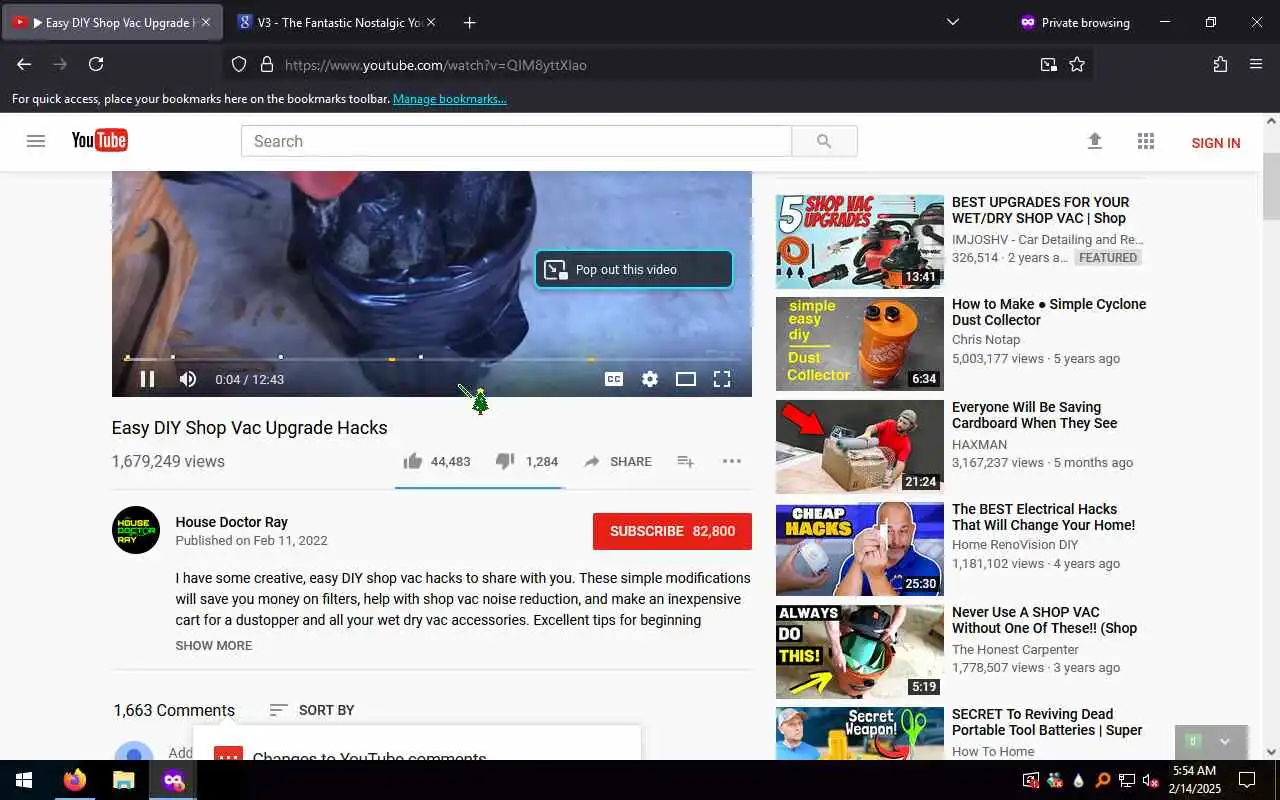Open the network tray icon
Viewport: 1280px width, 800px height.
coord(1127,780)
